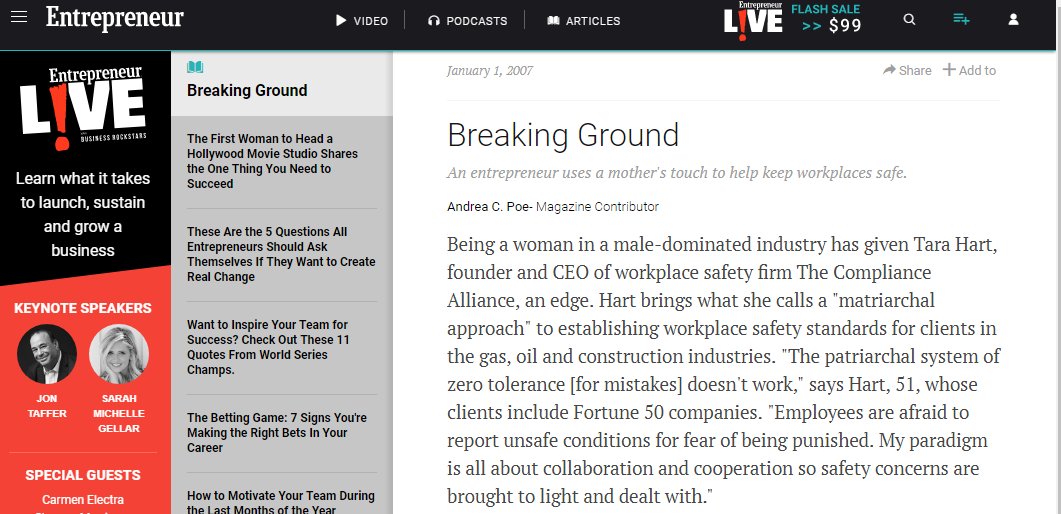The height and width of the screenshot is (514, 1061).
Task: Click the KEYNOTE SPEAKERS heading
Action: (83, 308)
